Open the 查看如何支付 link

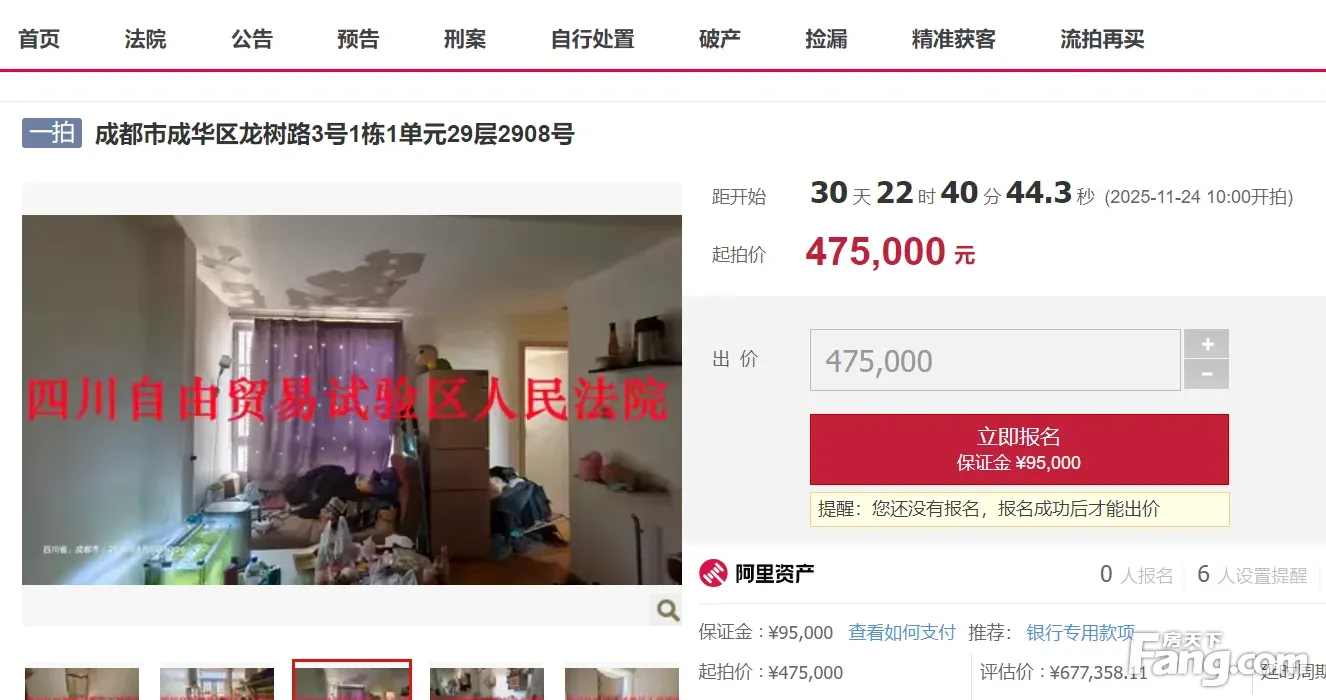[902, 632]
